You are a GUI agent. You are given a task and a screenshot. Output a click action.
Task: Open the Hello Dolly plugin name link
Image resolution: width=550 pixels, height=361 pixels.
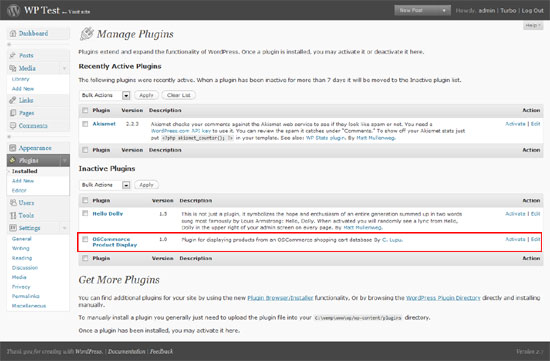[x=108, y=214]
